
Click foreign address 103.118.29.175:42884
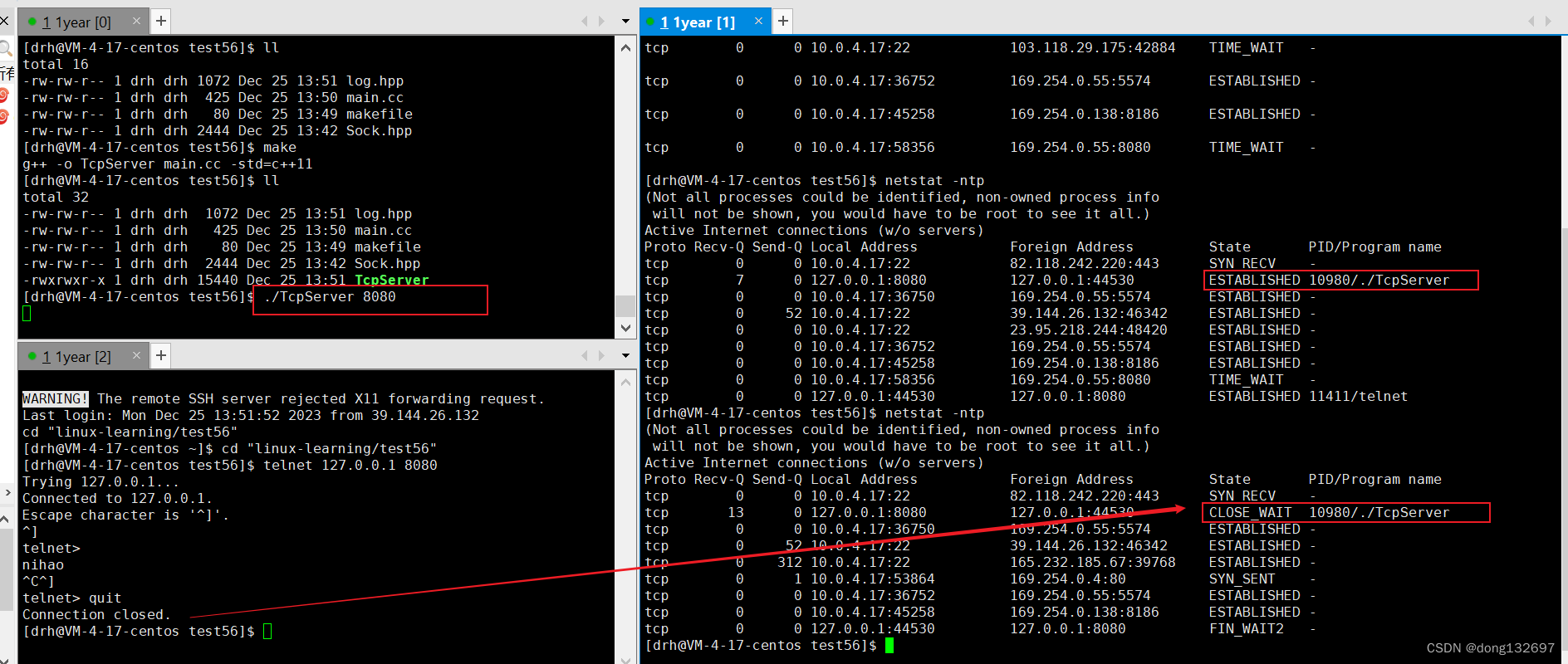click(1092, 47)
